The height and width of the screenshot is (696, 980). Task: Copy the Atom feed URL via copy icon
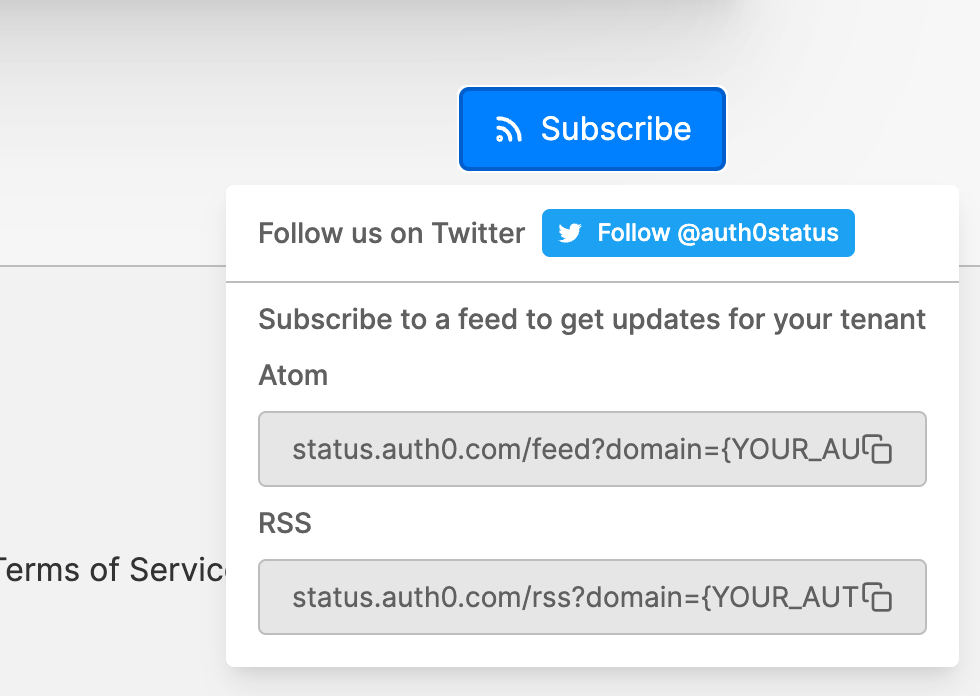878,449
